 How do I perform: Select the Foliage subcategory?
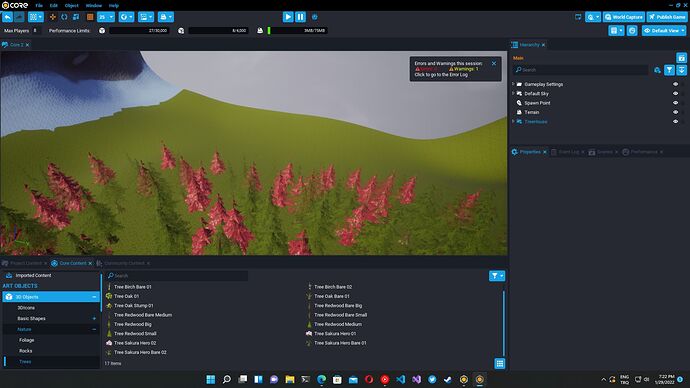[x=26, y=340]
